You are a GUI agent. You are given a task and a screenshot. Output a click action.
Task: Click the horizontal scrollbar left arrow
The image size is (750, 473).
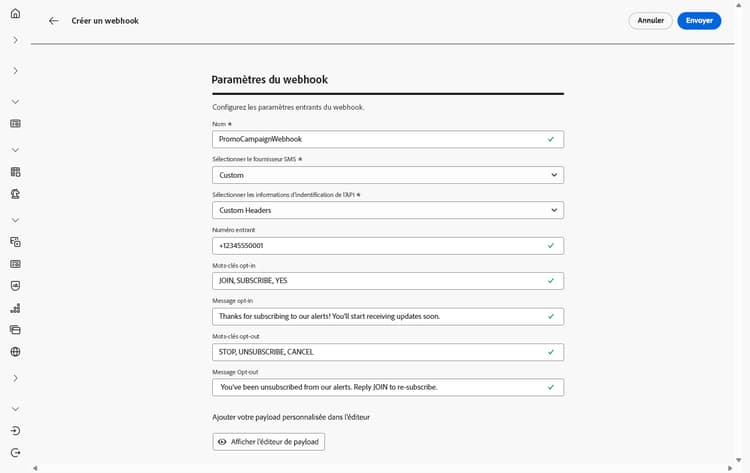[x=35, y=468]
